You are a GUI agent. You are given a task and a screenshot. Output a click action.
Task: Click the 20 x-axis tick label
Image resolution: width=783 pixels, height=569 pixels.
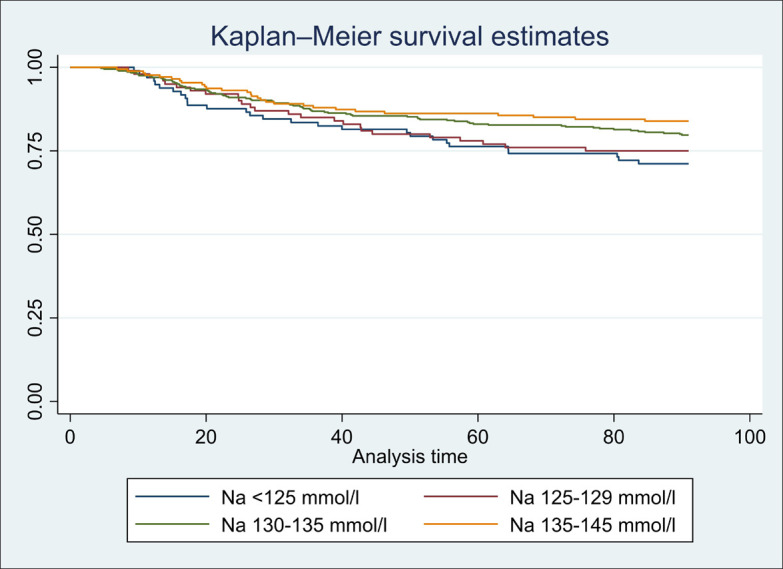tap(206, 437)
